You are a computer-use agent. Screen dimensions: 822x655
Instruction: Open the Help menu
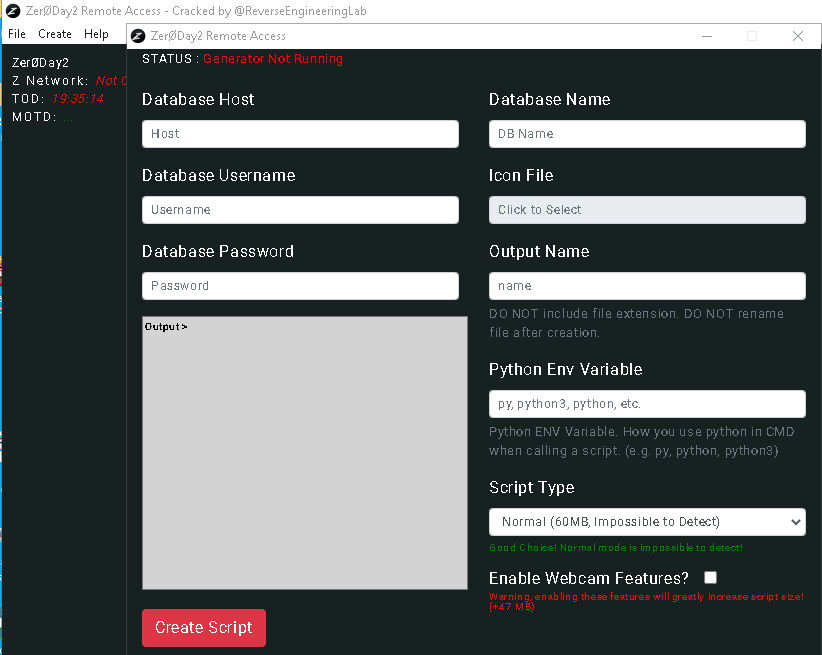coord(96,34)
